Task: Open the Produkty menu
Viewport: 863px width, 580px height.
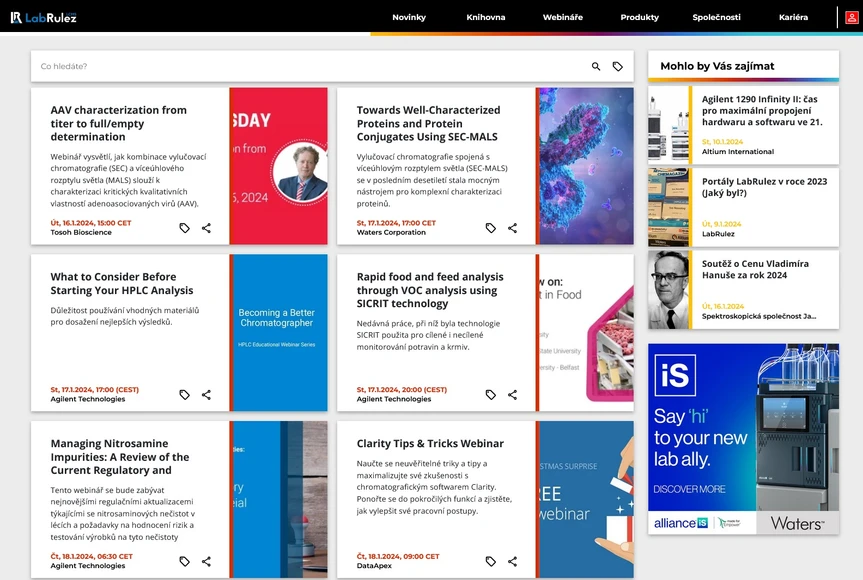Action: pyautogui.click(x=640, y=17)
